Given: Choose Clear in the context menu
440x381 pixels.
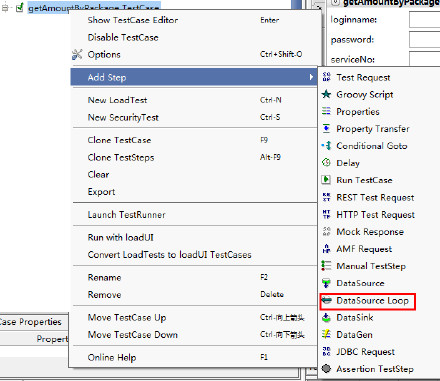Looking at the screenshot, I should point(195,174).
